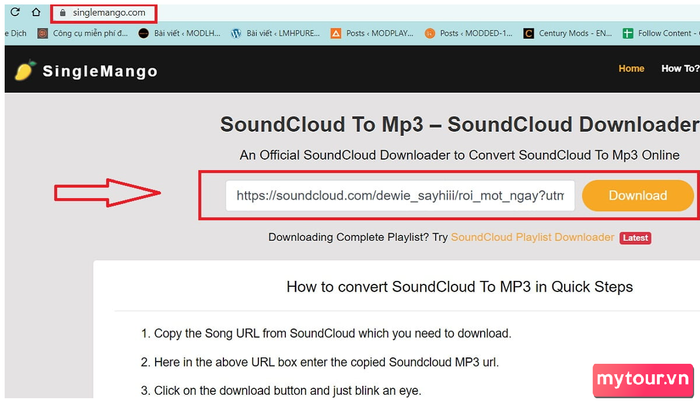Click 'How to convert SoundCloud To MP3' heading

pos(459,287)
